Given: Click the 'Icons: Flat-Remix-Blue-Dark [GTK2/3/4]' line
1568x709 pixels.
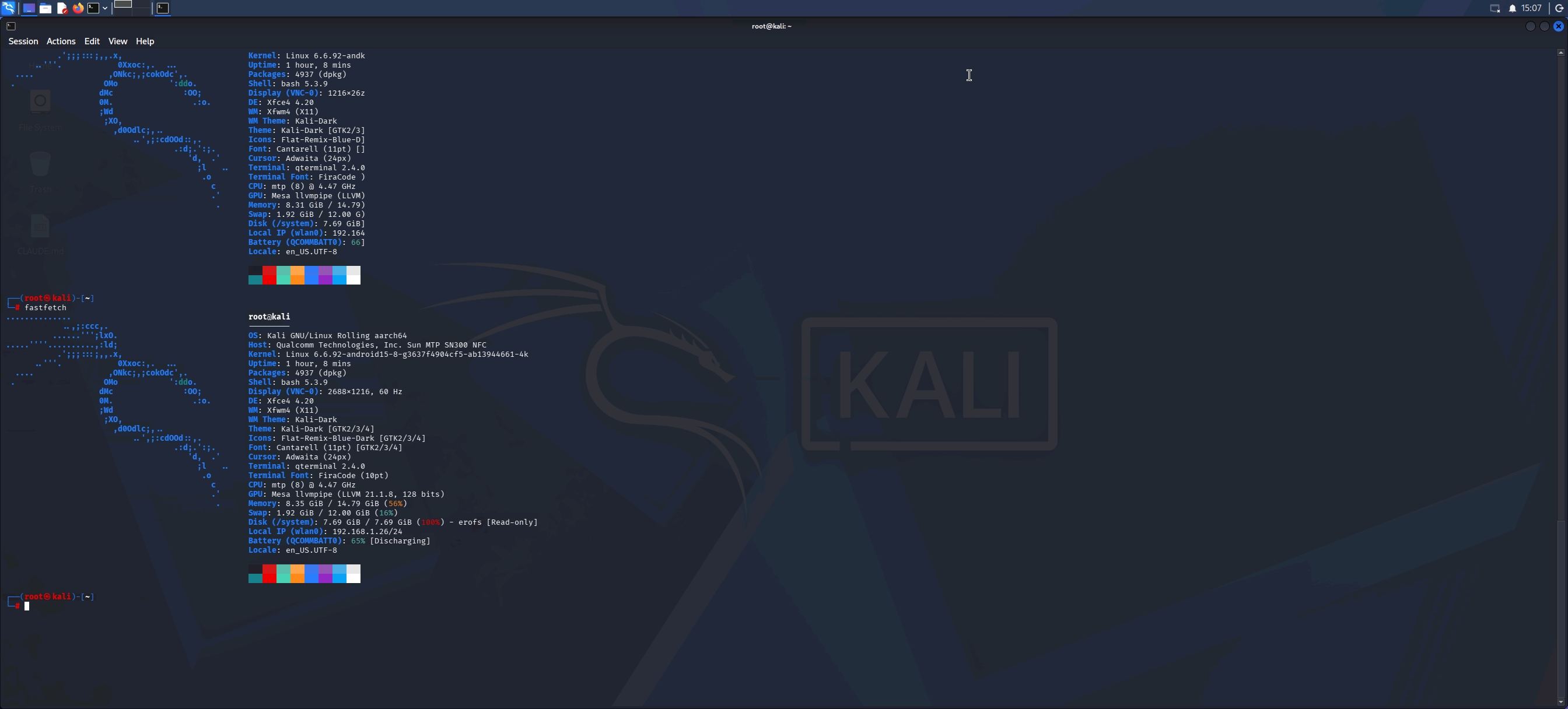Looking at the screenshot, I should coord(337,438).
